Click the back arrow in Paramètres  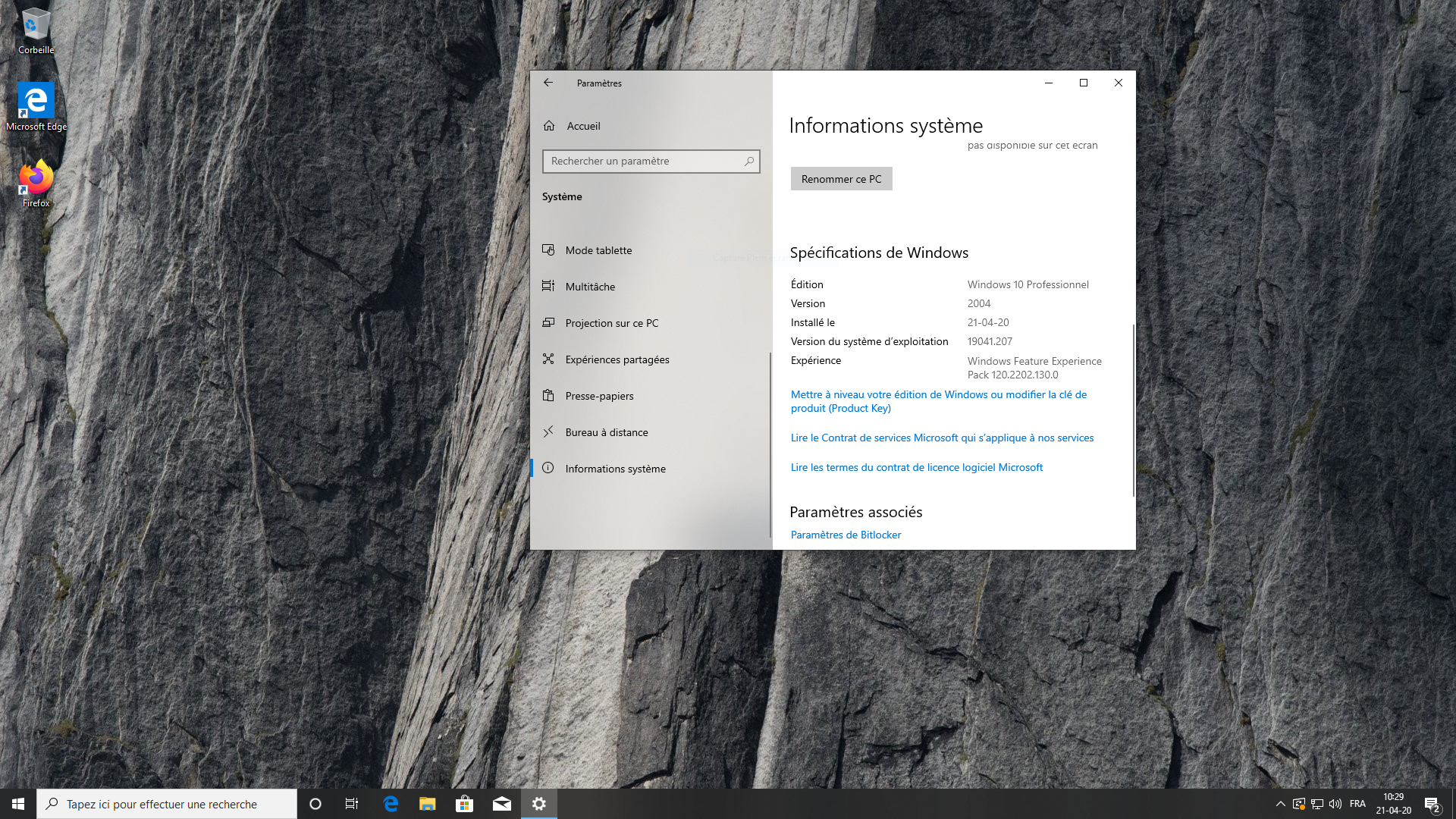click(548, 83)
